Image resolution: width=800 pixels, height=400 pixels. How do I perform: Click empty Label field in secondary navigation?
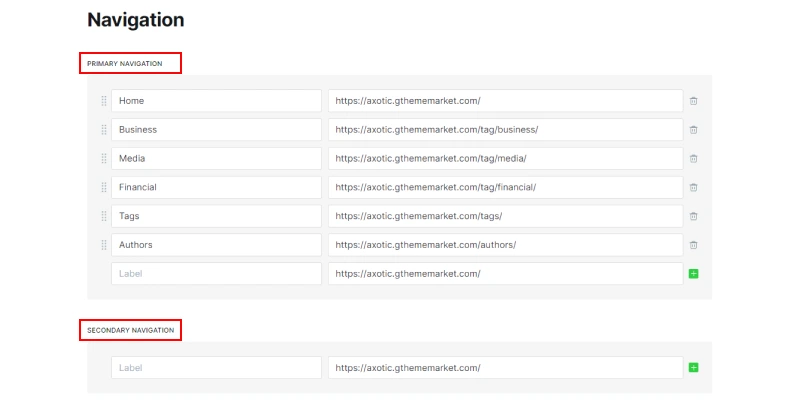(216, 367)
